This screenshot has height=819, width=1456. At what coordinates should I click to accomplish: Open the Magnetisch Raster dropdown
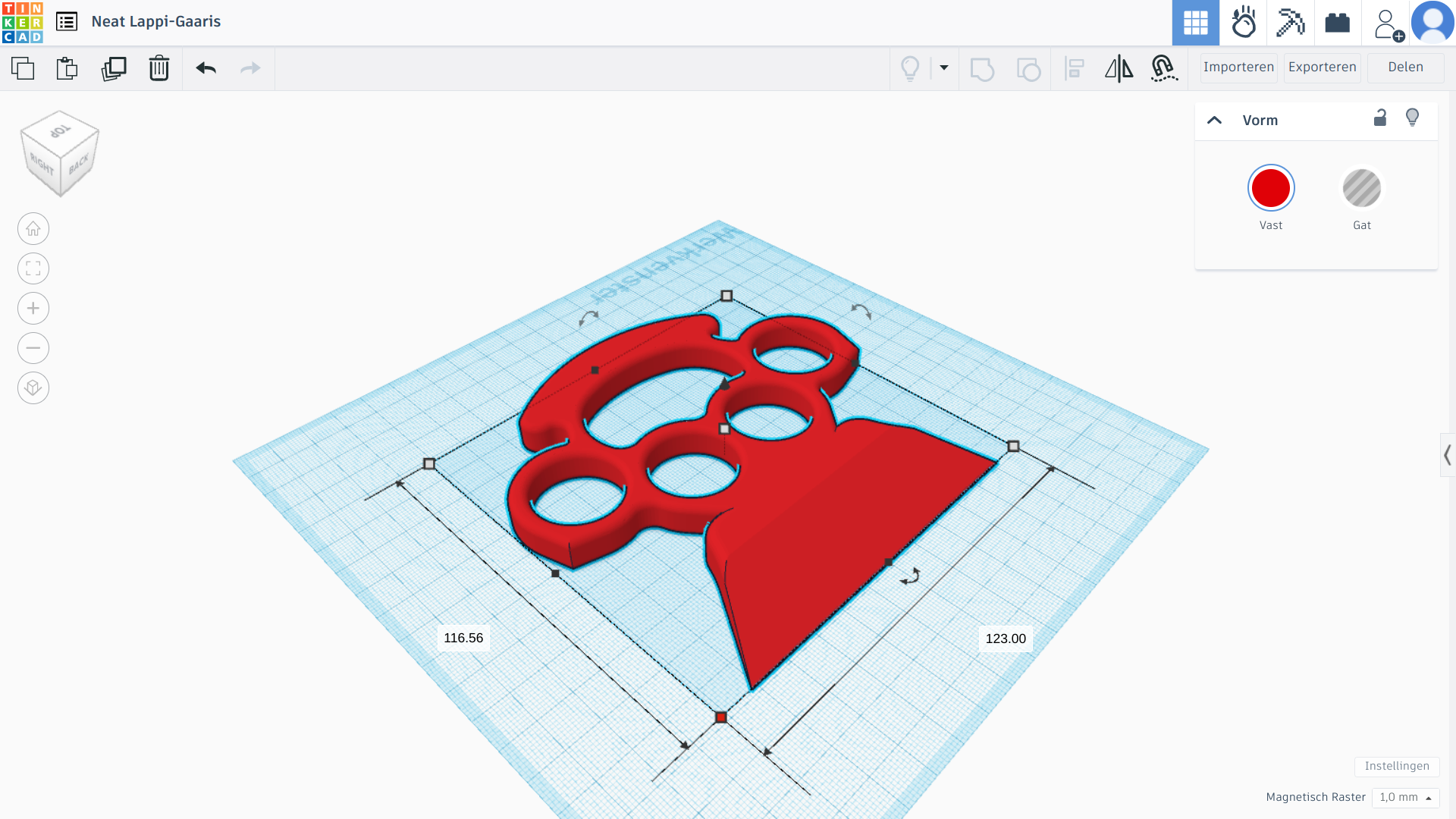pyautogui.click(x=1407, y=797)
